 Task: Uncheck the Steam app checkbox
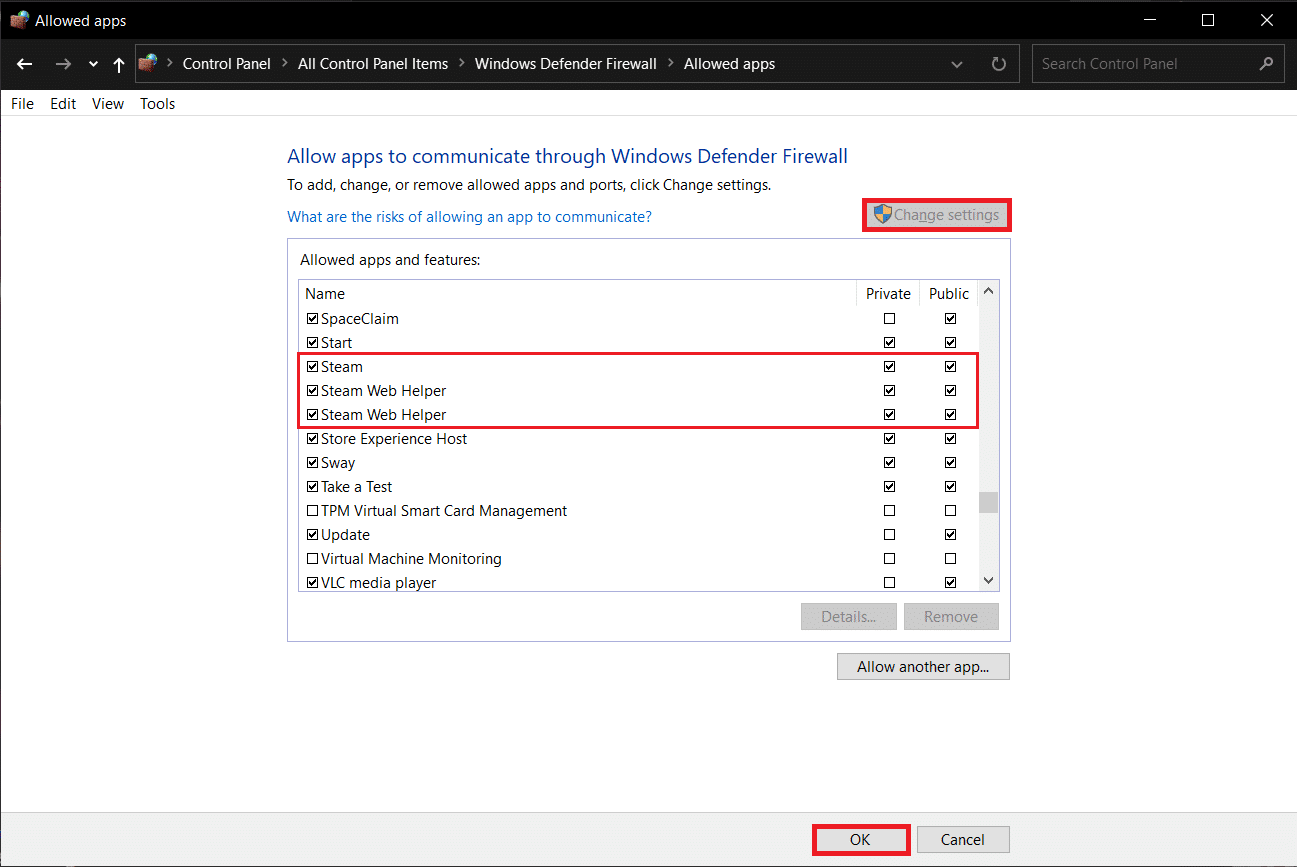click(312, 367)
